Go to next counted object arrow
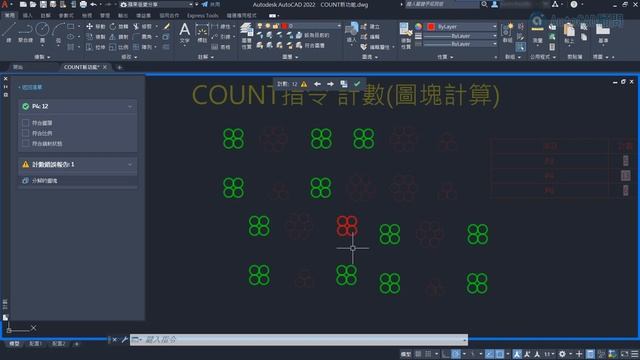Image resolution: width=640 pixels, height=360 pixels. 330,84
